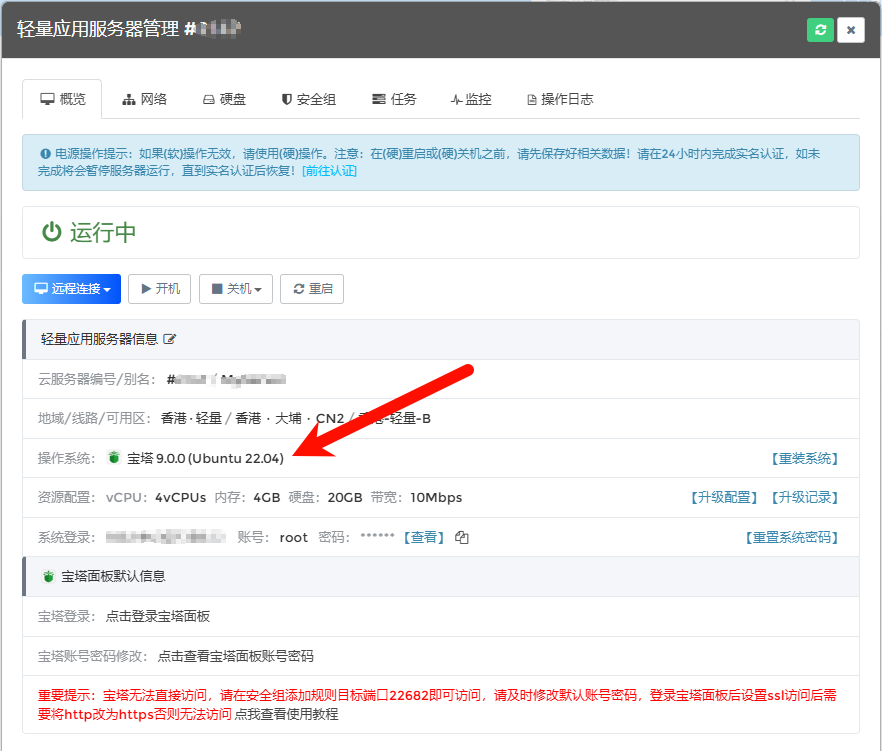
Task: Open the 监控 monitoring tab
Action: (x=471, y=100)
